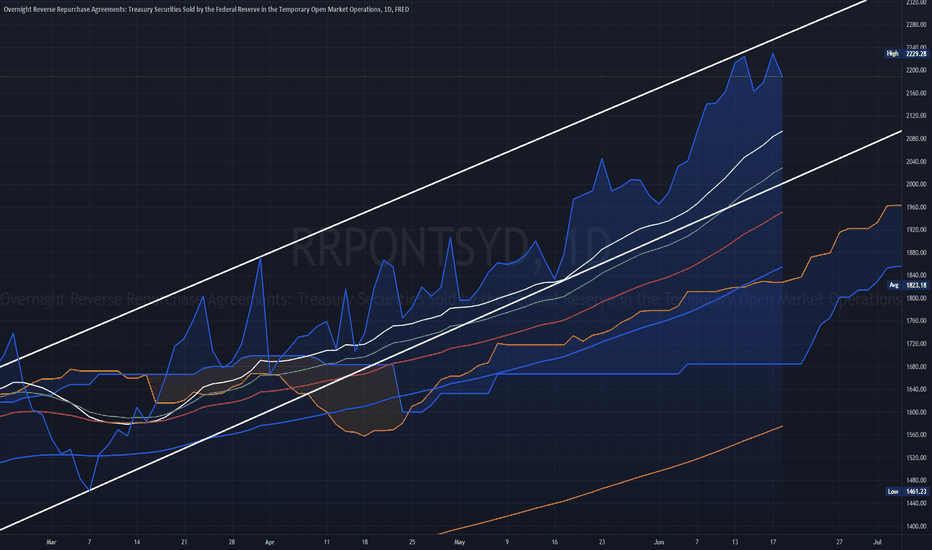Click the chart title 'Overnight Reverse Repurchase Agreements' legend
Screen dimensions: 932x550
coord(206,10)
